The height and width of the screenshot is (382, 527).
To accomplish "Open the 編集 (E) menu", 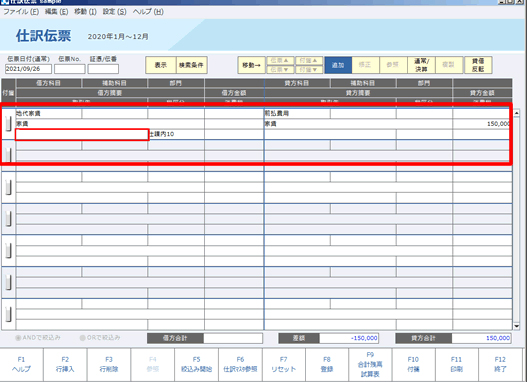I will click(x=56, y=12).
